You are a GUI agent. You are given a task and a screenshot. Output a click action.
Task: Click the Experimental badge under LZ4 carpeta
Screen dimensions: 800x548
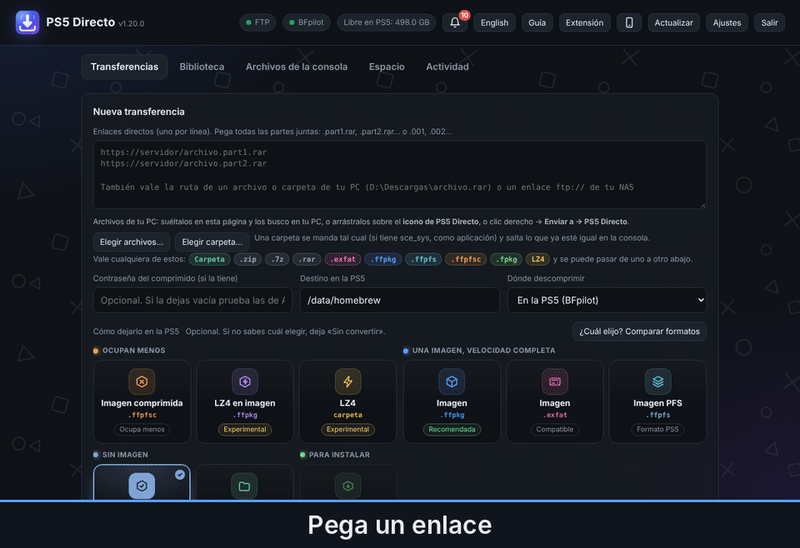(348, 429)
